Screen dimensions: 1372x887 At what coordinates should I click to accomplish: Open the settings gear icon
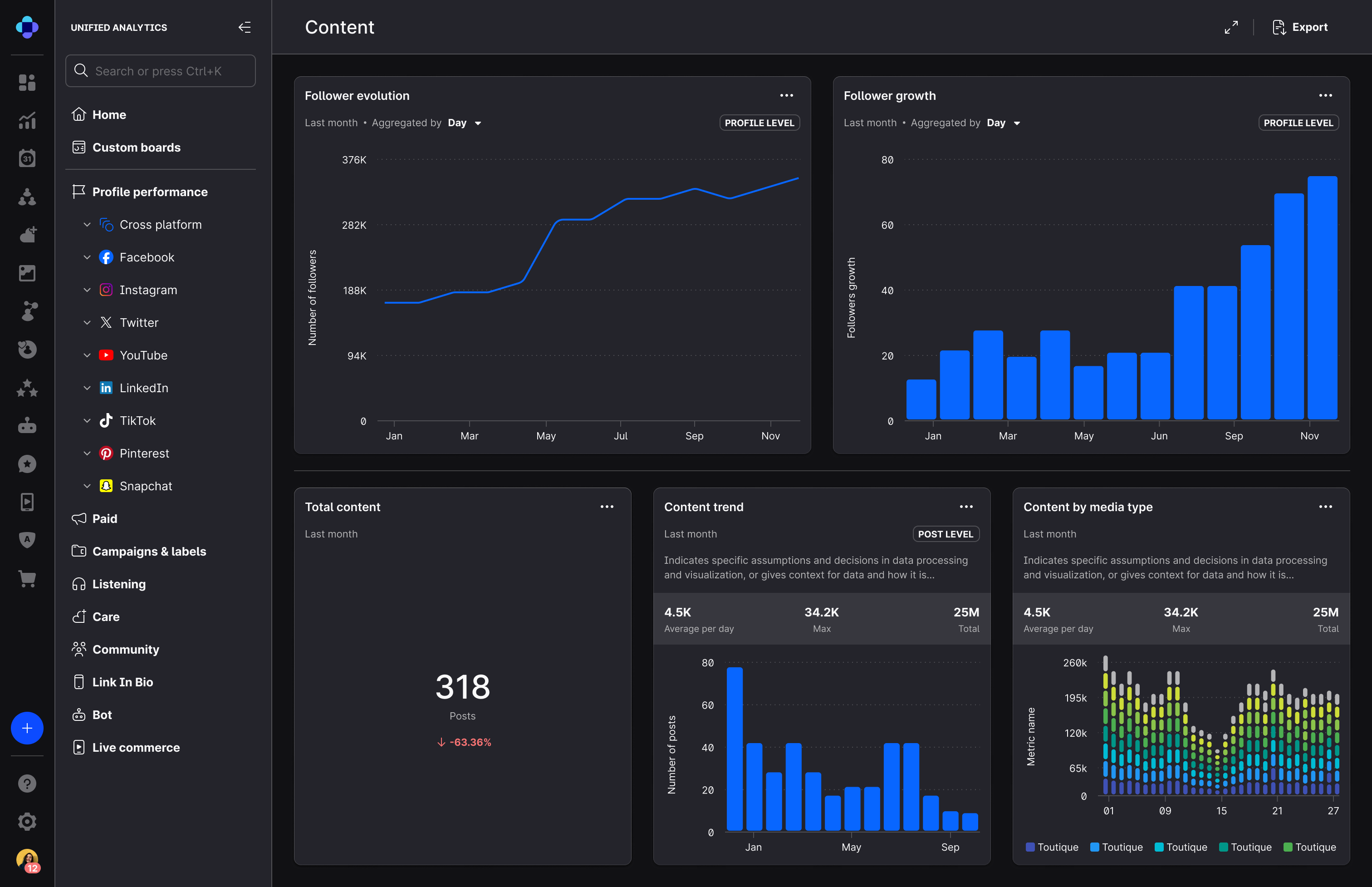[x=27, y=821]
